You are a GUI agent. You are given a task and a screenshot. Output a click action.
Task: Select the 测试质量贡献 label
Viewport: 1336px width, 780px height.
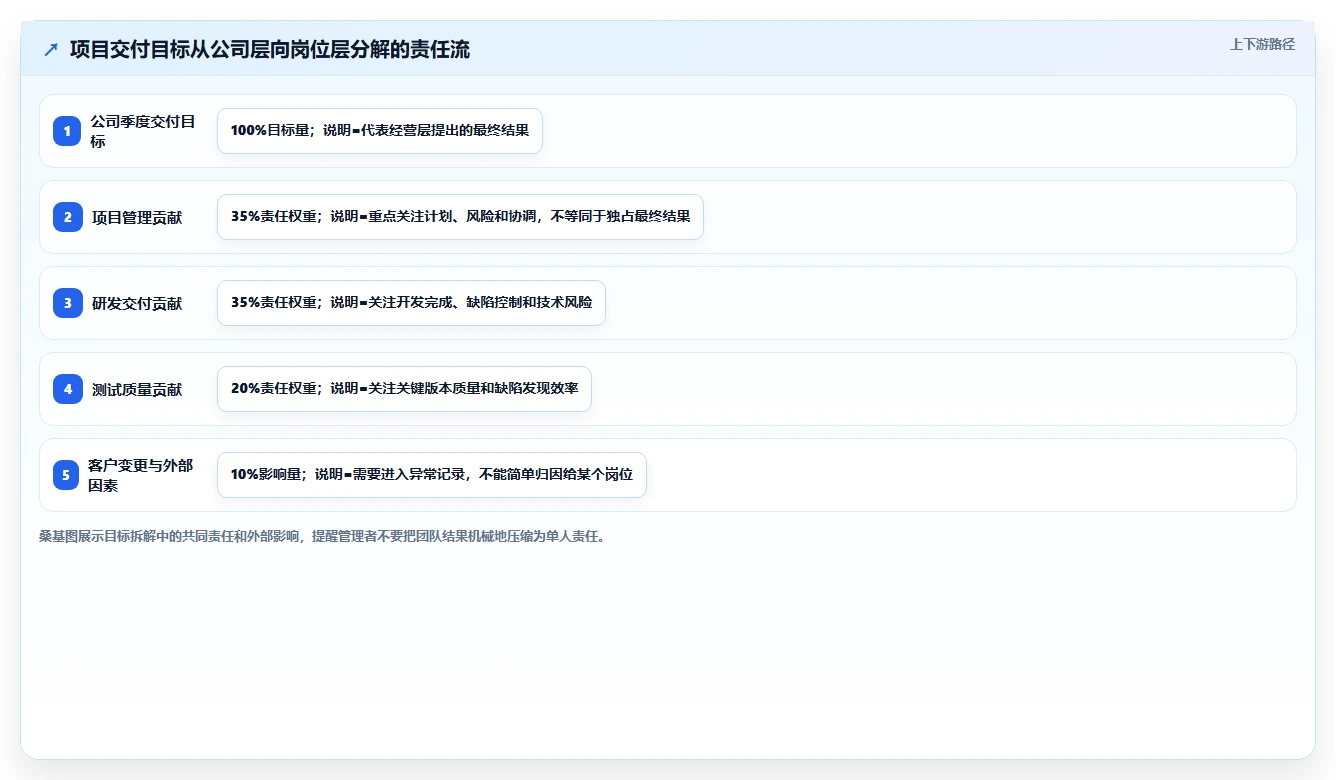tap(137, 389)
